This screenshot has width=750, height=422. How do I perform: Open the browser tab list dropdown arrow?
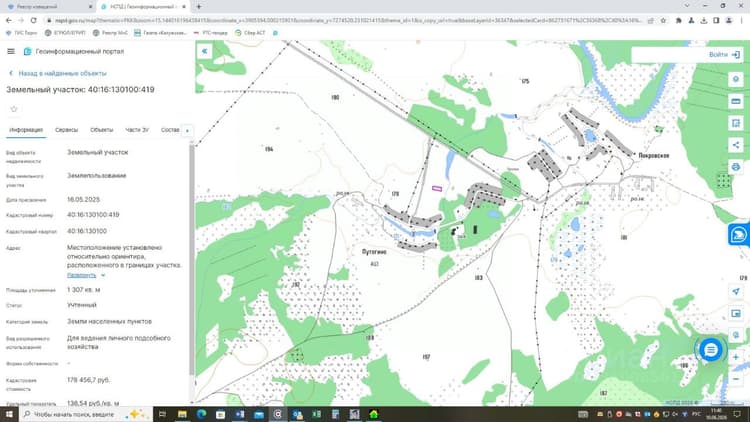pyautogui.click(x=687, y=6)
